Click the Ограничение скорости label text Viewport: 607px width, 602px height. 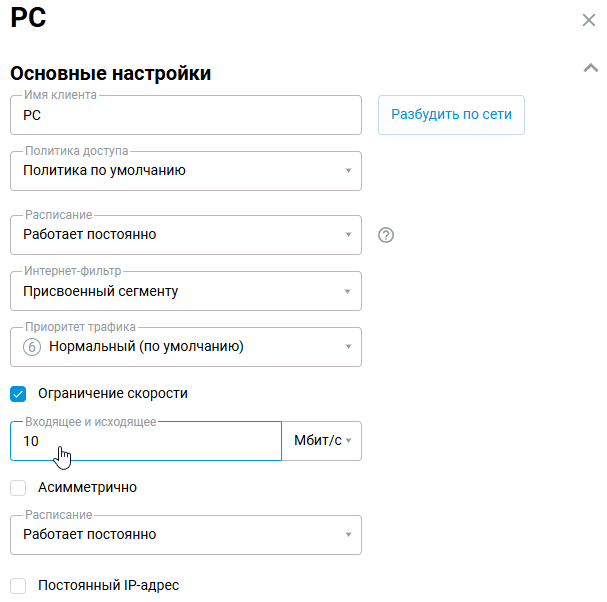coord(112,394)
